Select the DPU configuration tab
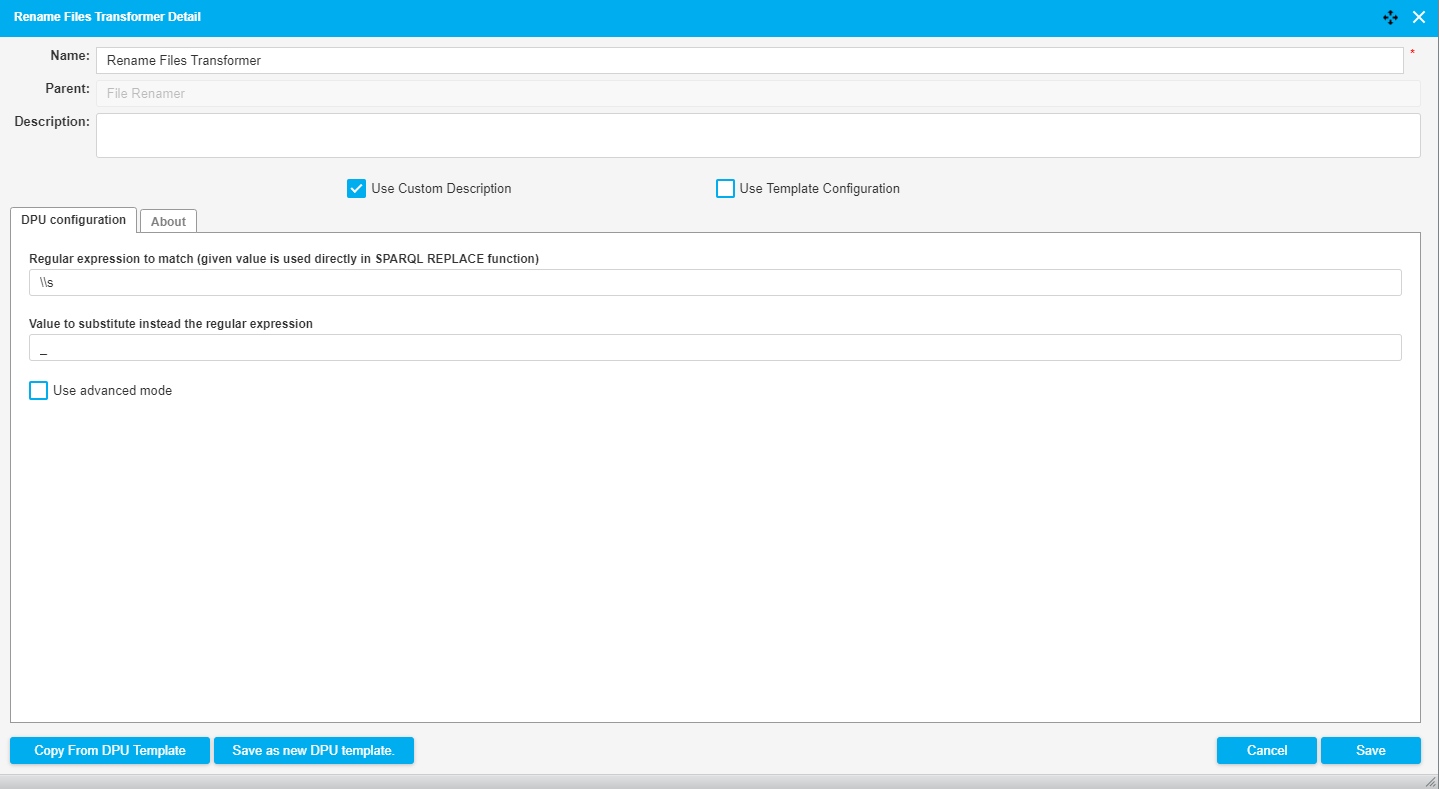Screen dimensions: 1439x789 (x=73, y=220)
